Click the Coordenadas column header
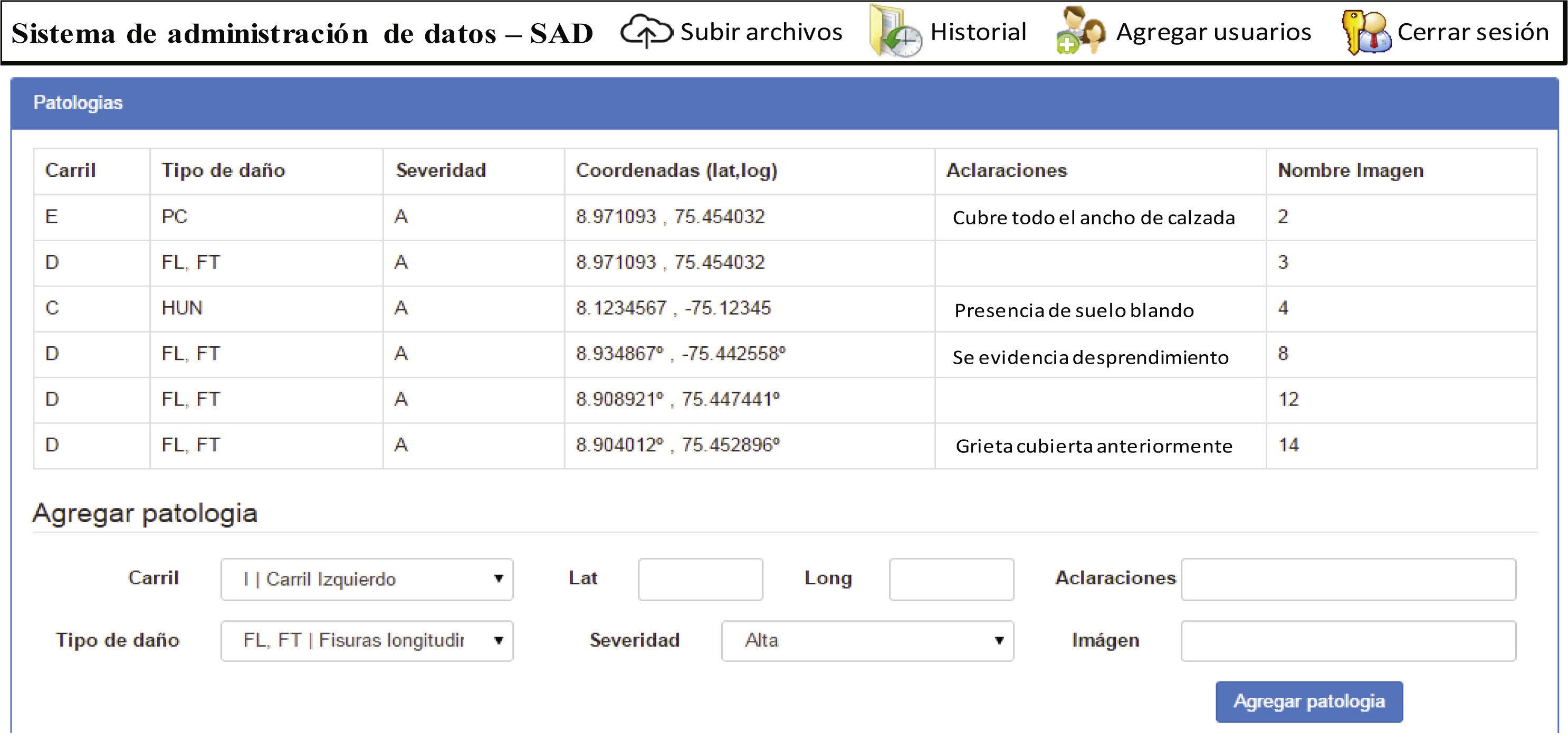The image size is (1568, 739). click(676, 170)
